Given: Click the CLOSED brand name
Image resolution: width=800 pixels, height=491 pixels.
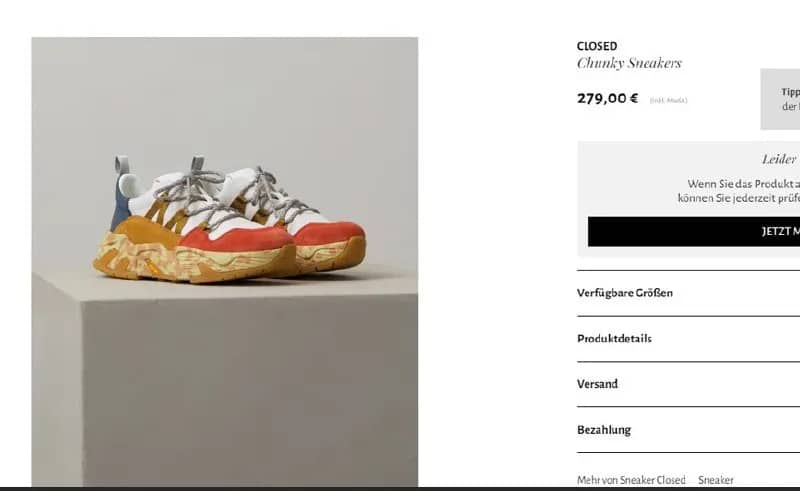Looking at the screenshot, I should 597,46.
